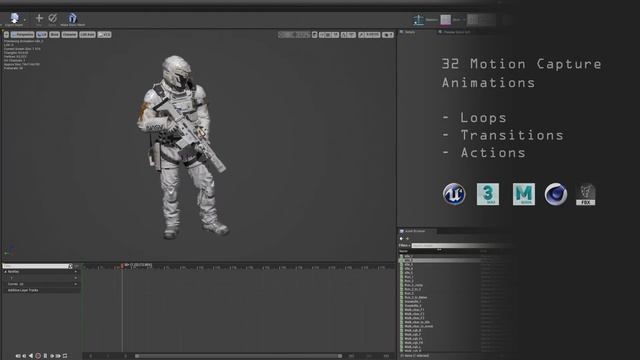Click the plus Key toolbar icon
Image resolution: width=640 pixels, height=360 pixels.
click(39, 18)
